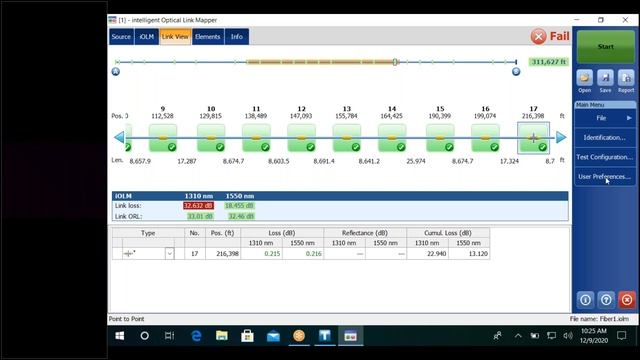Click the 216,398 position cell in table

(223, 254)
